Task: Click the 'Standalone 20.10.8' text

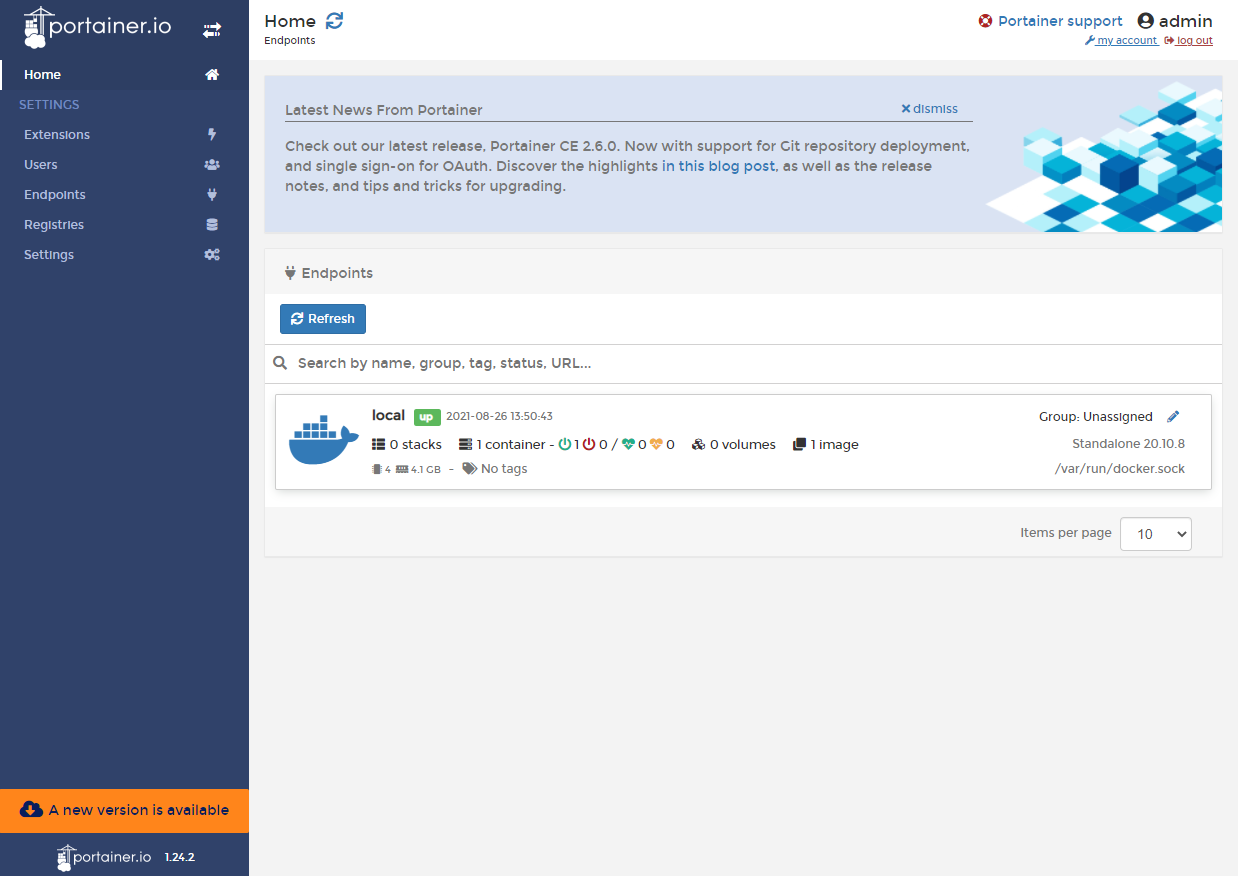Action: 1128,444
